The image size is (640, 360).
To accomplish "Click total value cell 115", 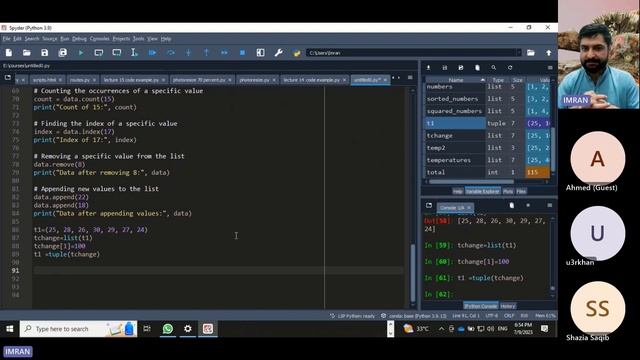I will click(537, 172).
